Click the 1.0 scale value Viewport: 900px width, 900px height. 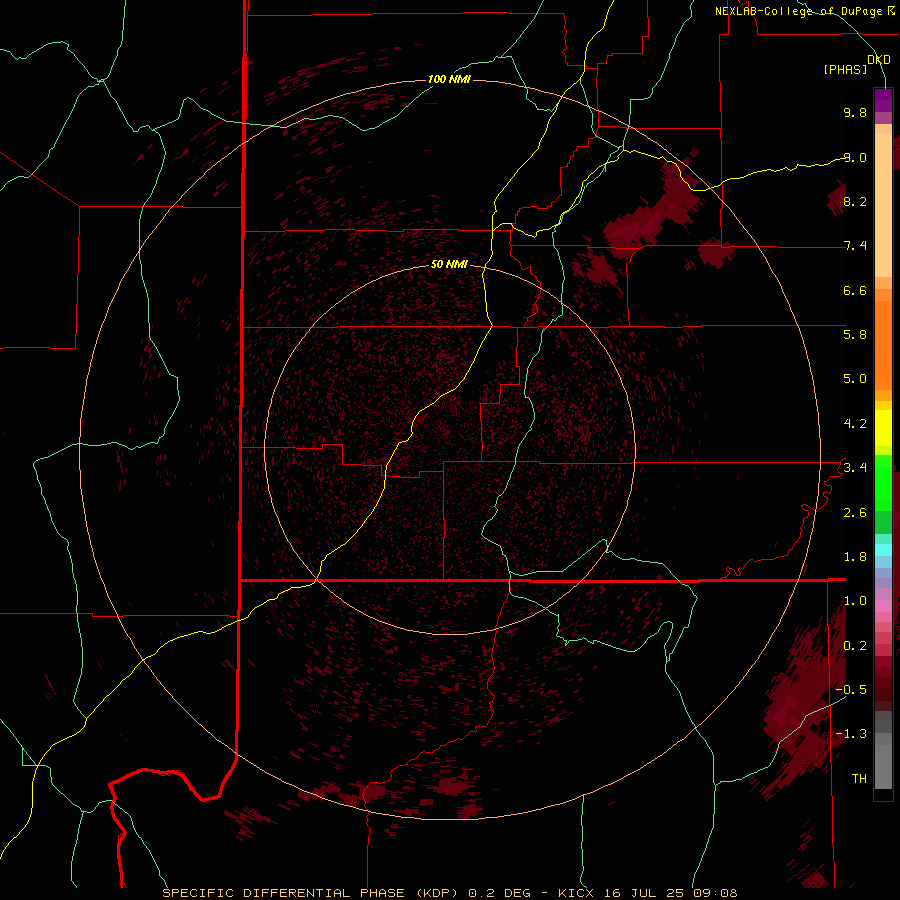[855, 601]
